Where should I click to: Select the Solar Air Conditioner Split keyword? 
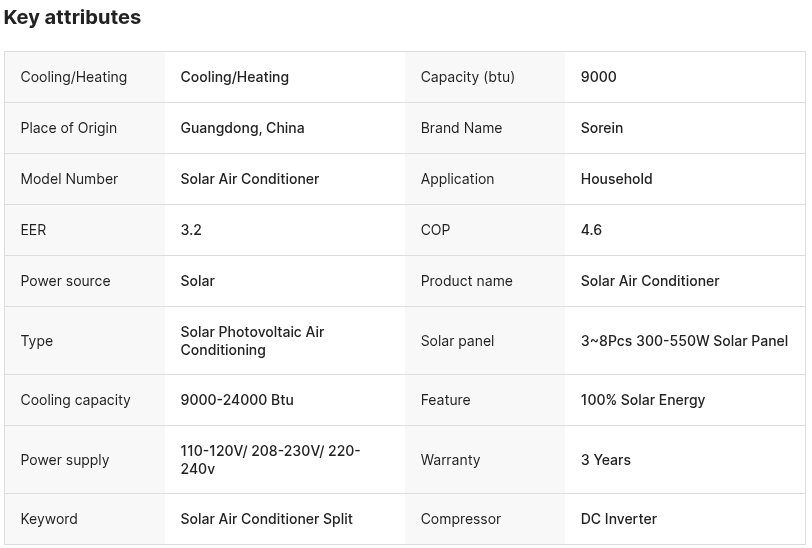tap(266, 519)
